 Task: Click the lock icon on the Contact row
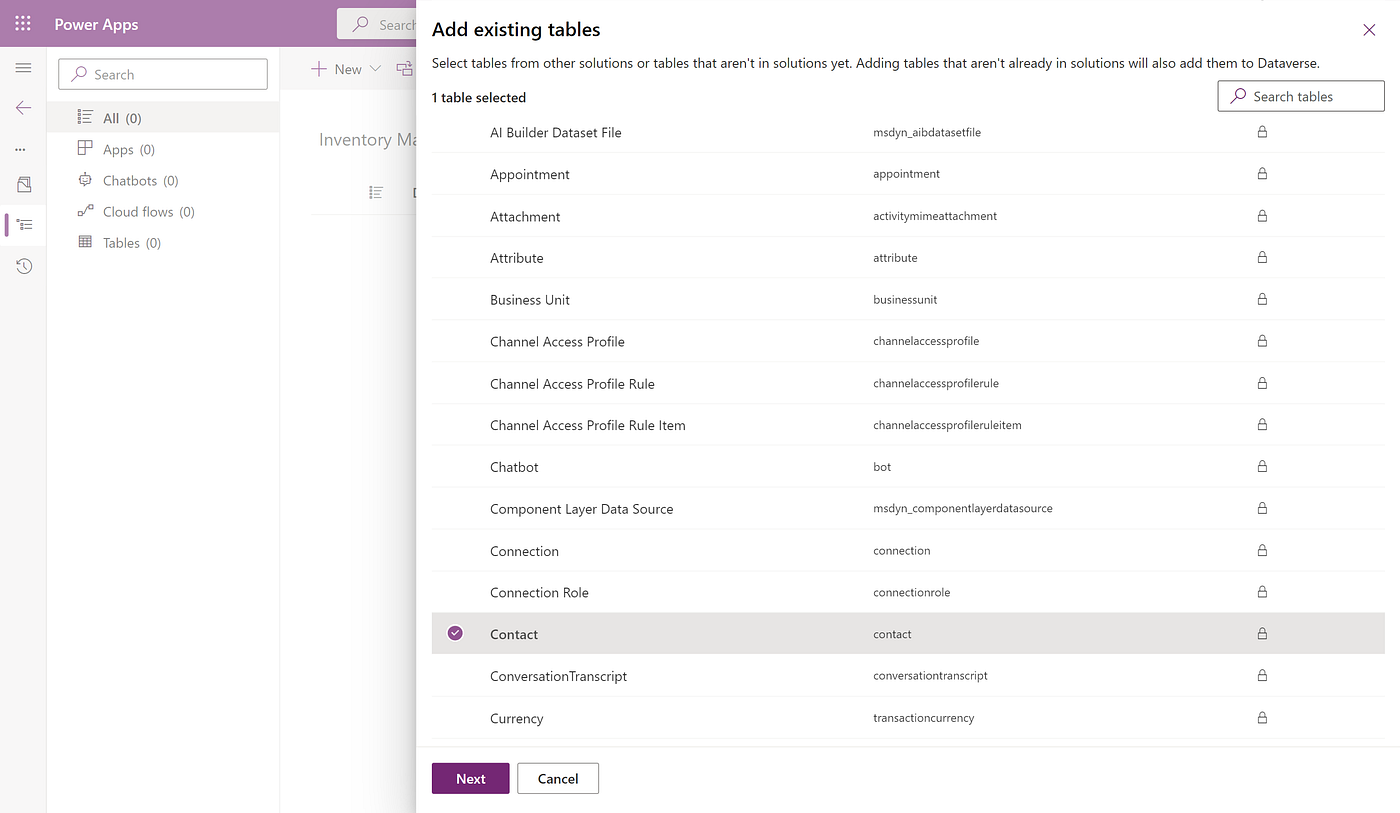pyautogui.click(x=1262, y=633)
